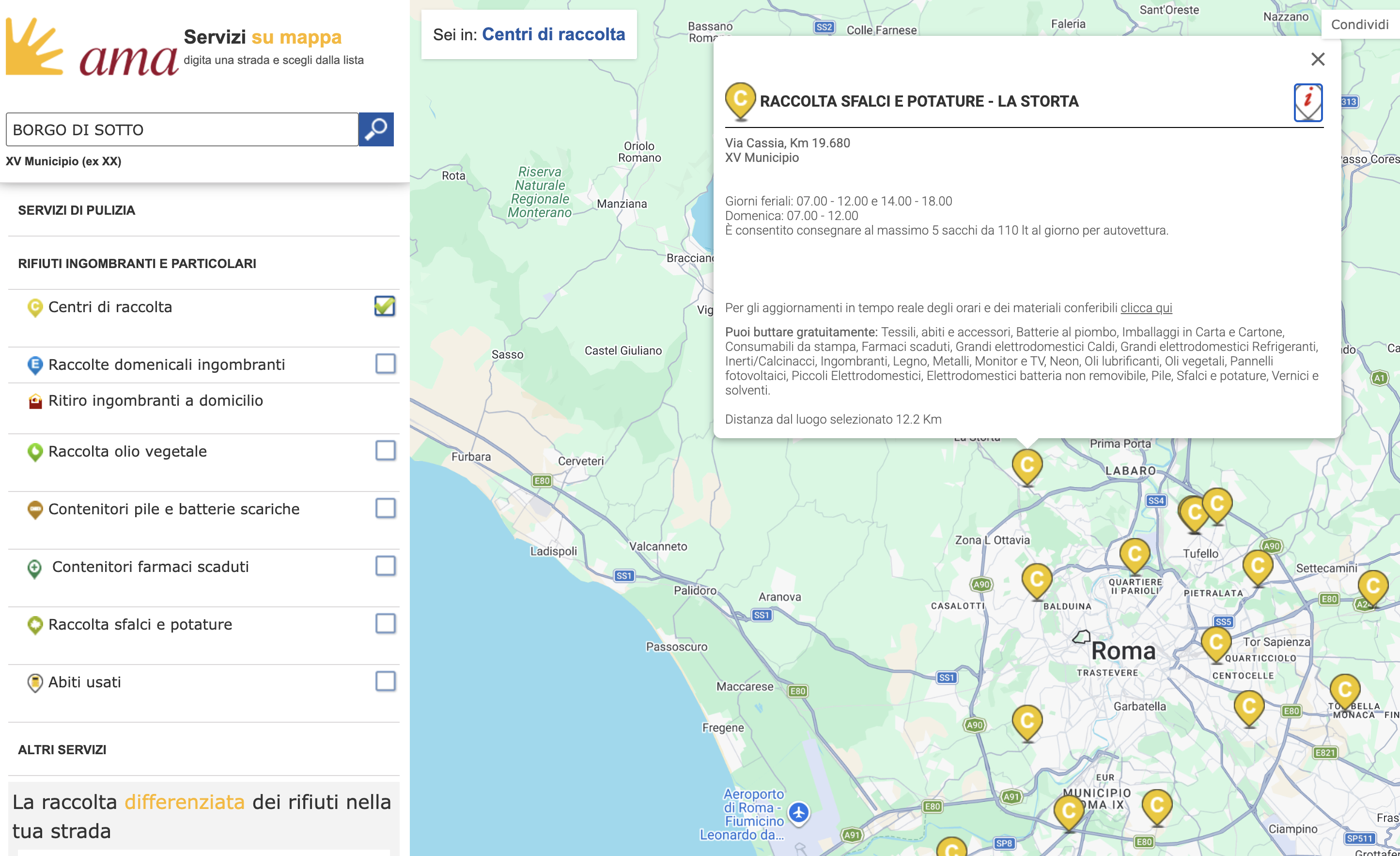Follow the 'clicca qui' link

pyautogui.click(x=1146, y=308)
